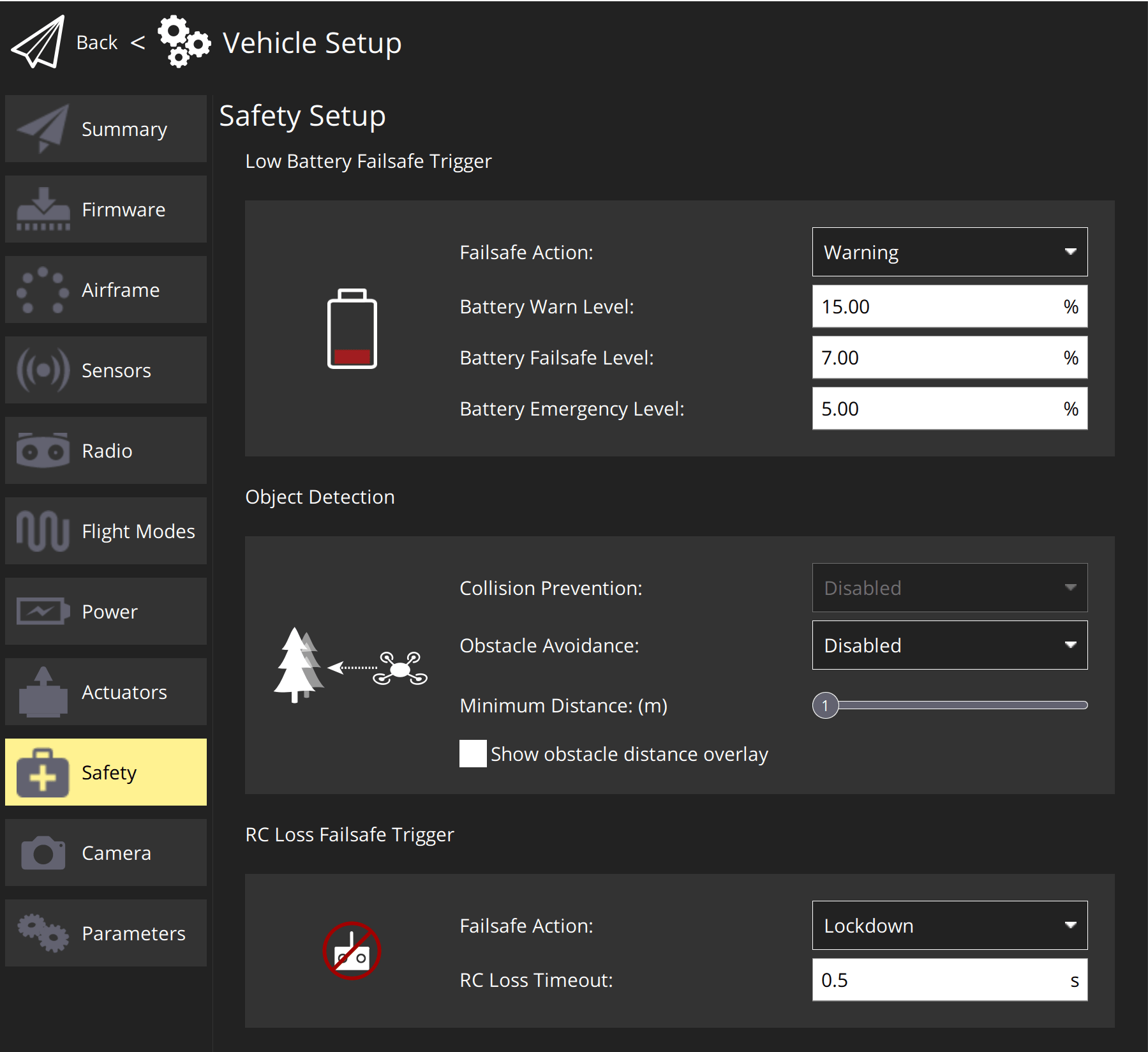The image size is (1148, 1052).
Task: Open Camera via its camera icon
Action: (43, 853)
